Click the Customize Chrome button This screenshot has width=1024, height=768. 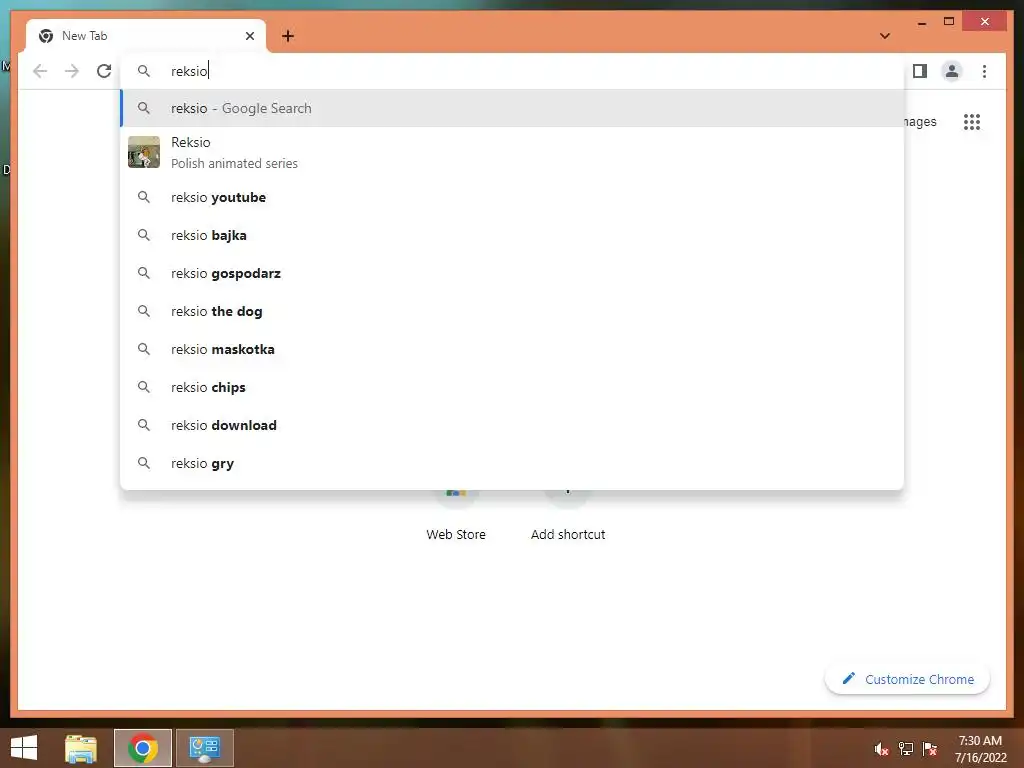[907, 679]
